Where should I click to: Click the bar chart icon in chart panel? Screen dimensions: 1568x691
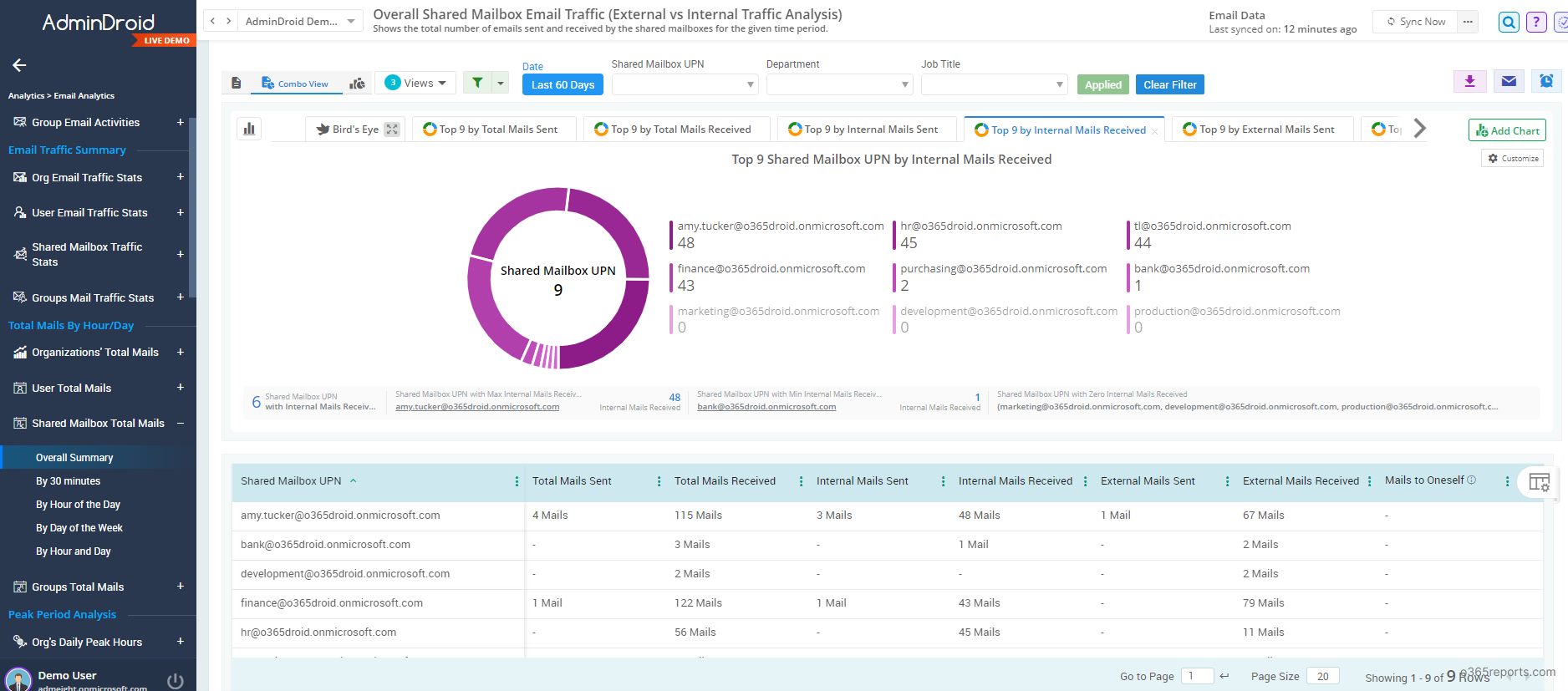249,129
